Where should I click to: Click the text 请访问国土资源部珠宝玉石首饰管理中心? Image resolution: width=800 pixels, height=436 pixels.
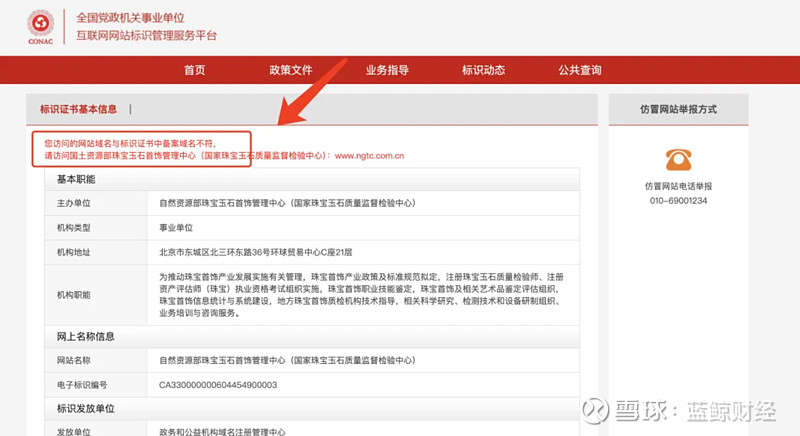[120, 156]
